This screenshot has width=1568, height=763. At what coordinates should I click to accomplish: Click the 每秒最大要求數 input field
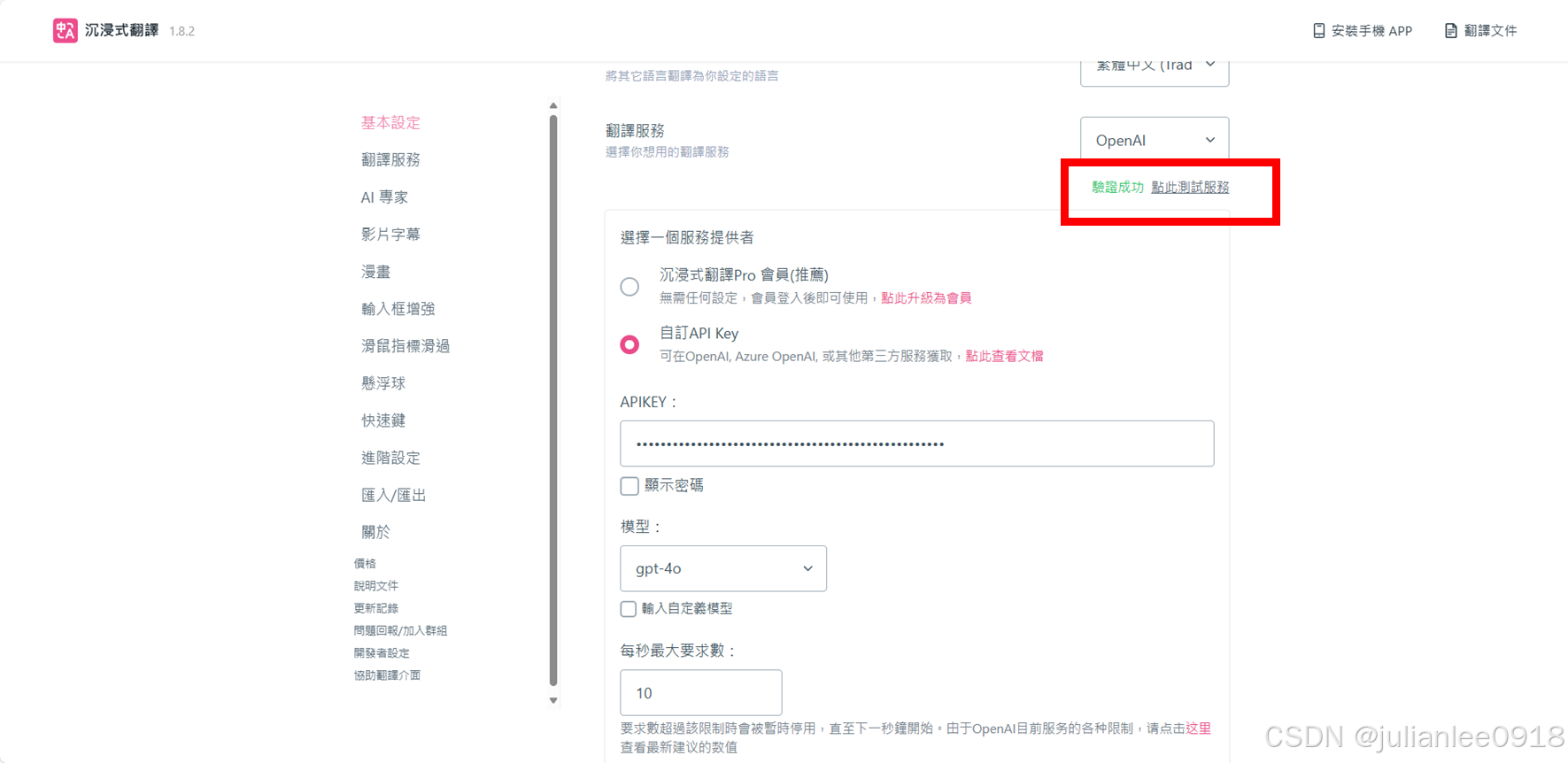tap(700, 692)
